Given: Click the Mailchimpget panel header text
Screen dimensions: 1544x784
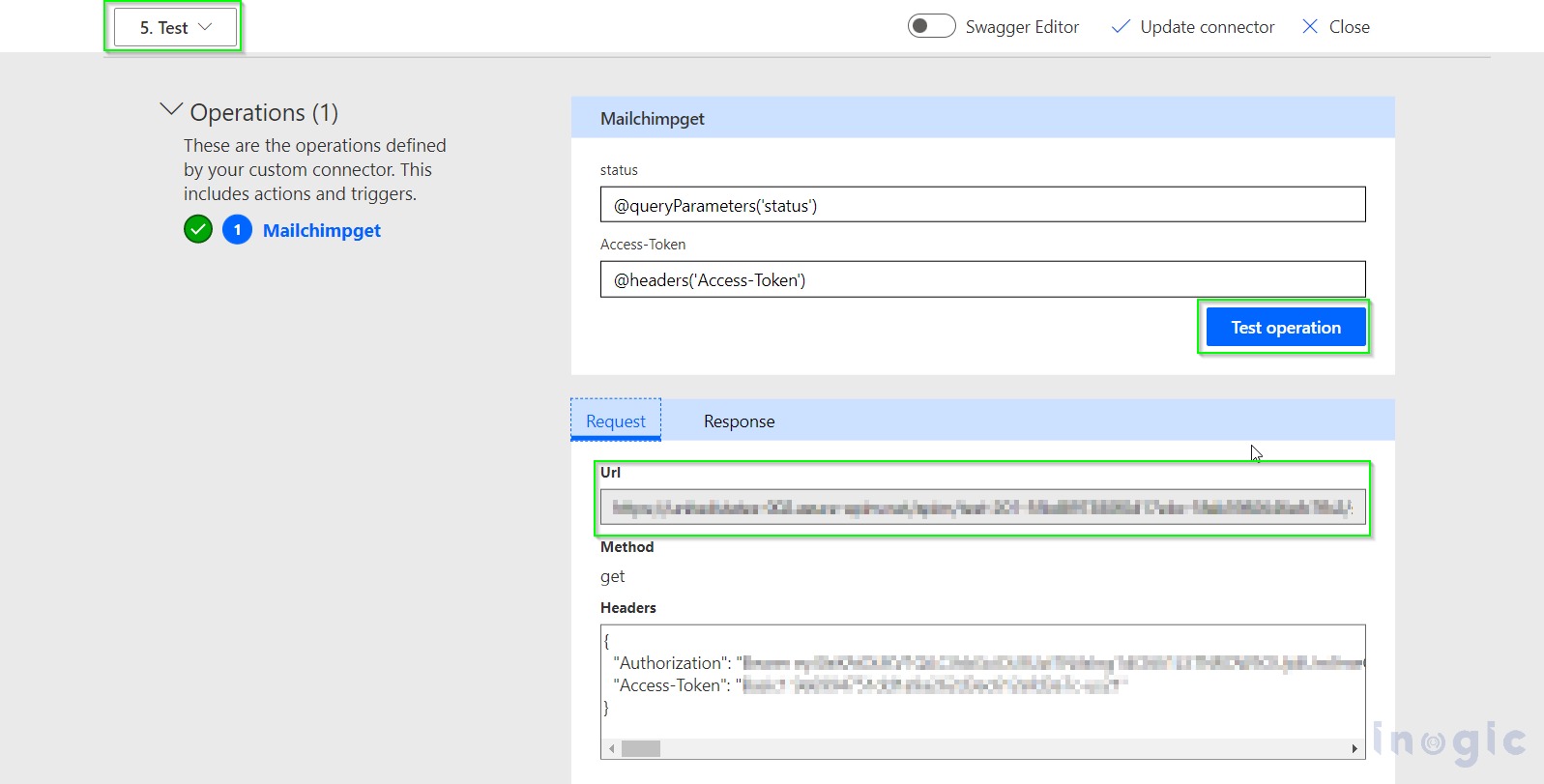Looking at the screenshot, I should (x=653, y=119).
